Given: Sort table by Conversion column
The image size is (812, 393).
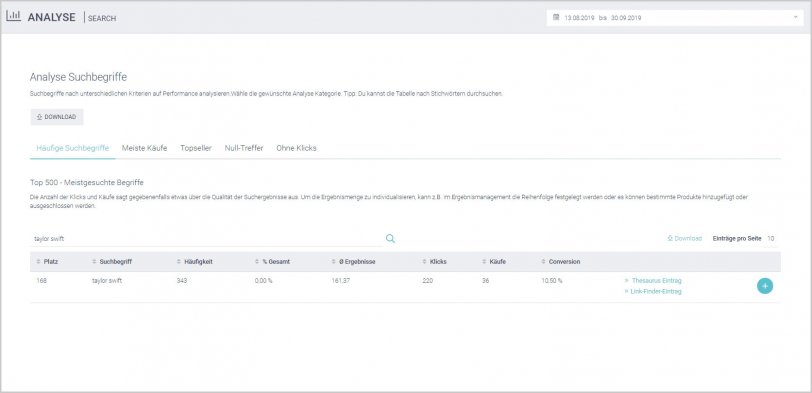Looking at the screenshot, I should pyautogui.click(x=561, y=262).
